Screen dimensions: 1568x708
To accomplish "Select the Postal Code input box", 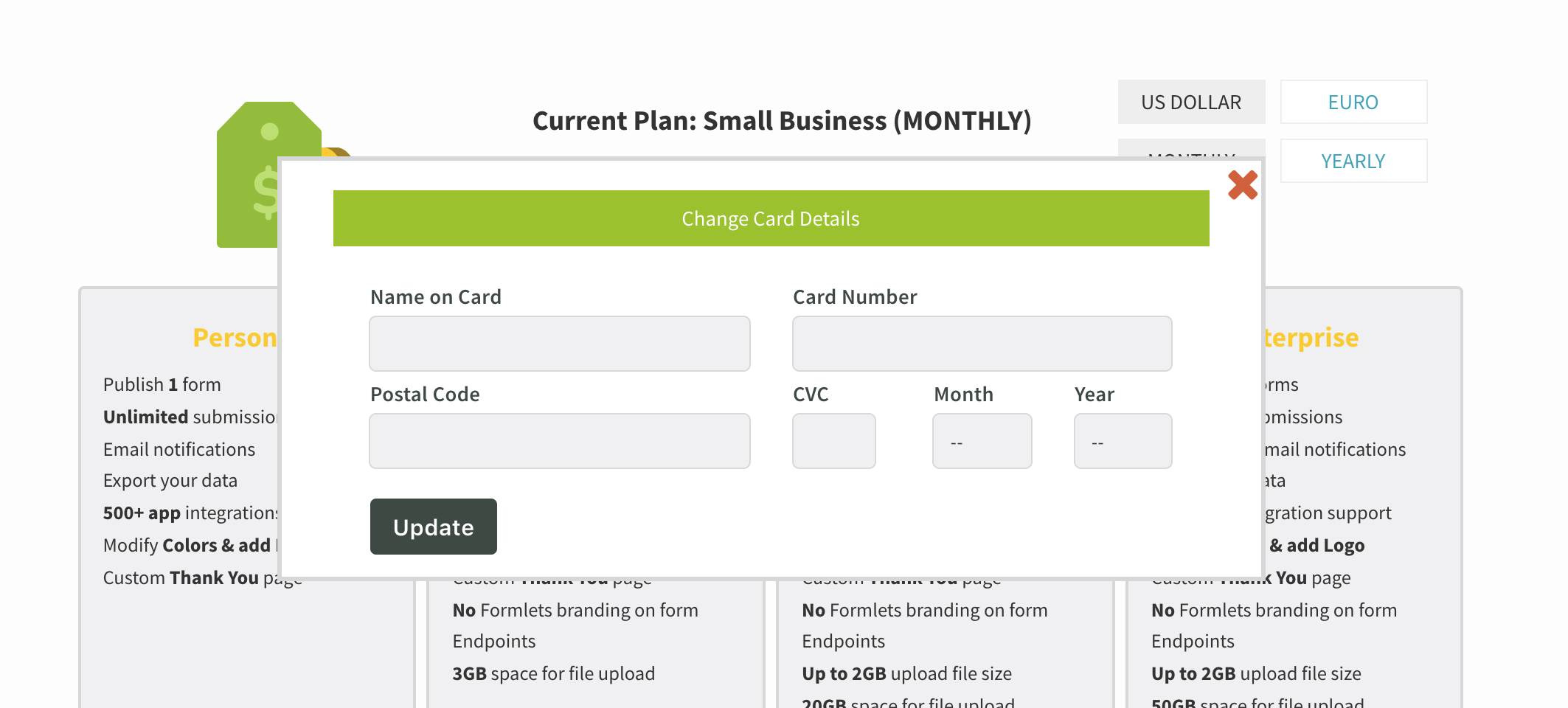I will [x=559, y=441].
